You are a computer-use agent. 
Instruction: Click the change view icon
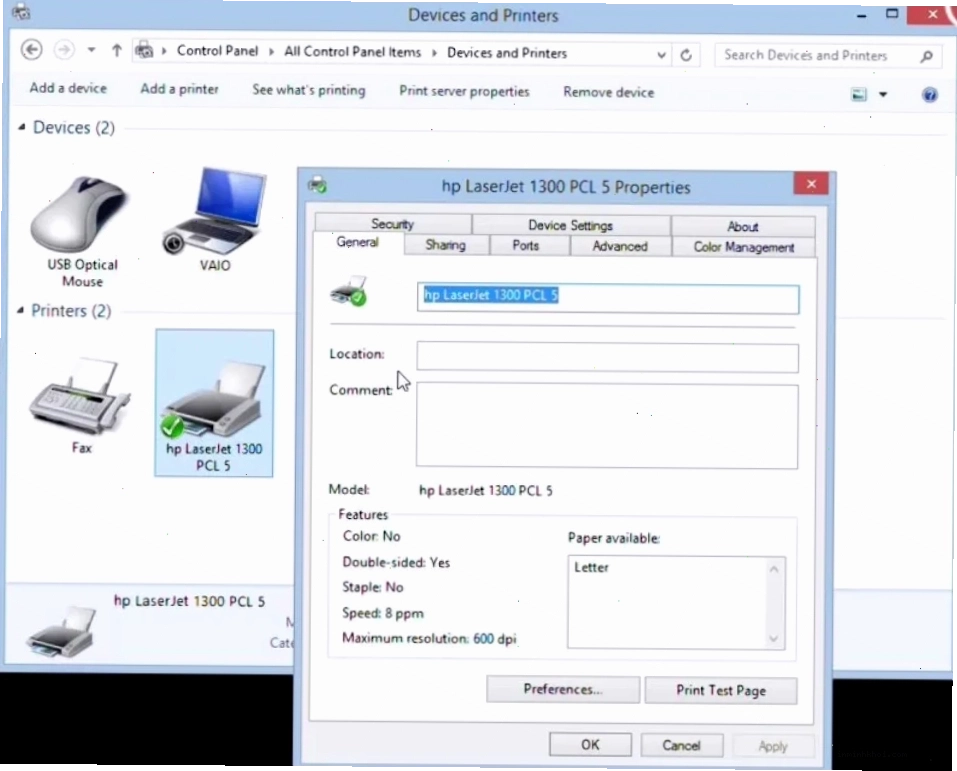(x=859, y=95)
